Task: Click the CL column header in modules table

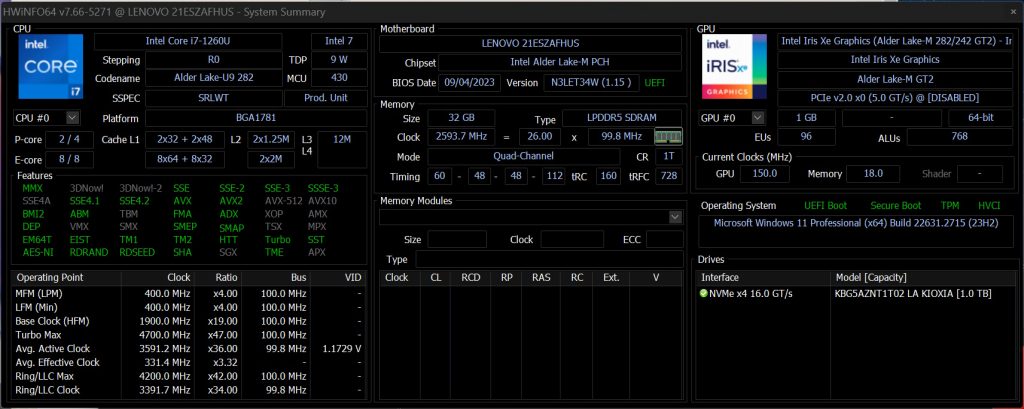Action: click(x=435, y=278)
